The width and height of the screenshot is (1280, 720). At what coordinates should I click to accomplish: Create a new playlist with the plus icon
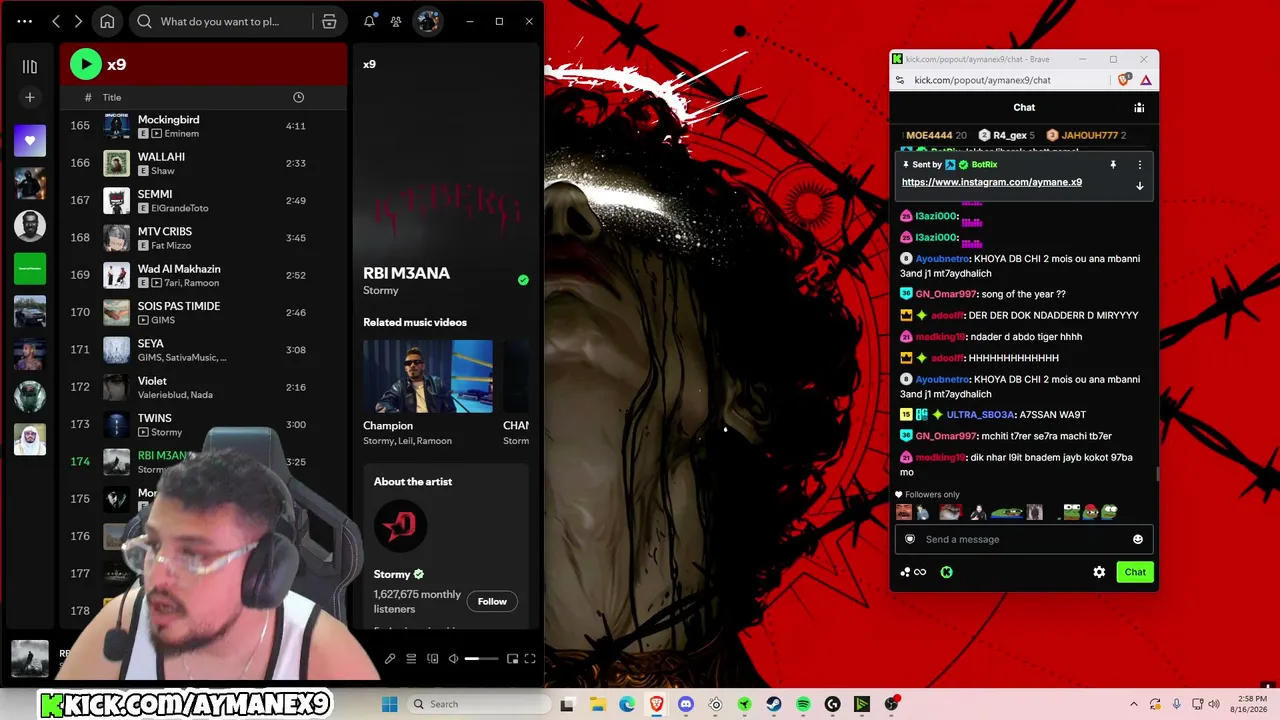coord(30,97)
